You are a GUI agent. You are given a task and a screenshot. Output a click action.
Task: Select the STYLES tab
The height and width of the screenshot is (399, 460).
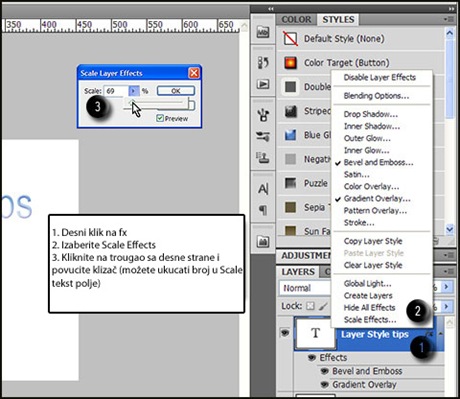[338, 19]
